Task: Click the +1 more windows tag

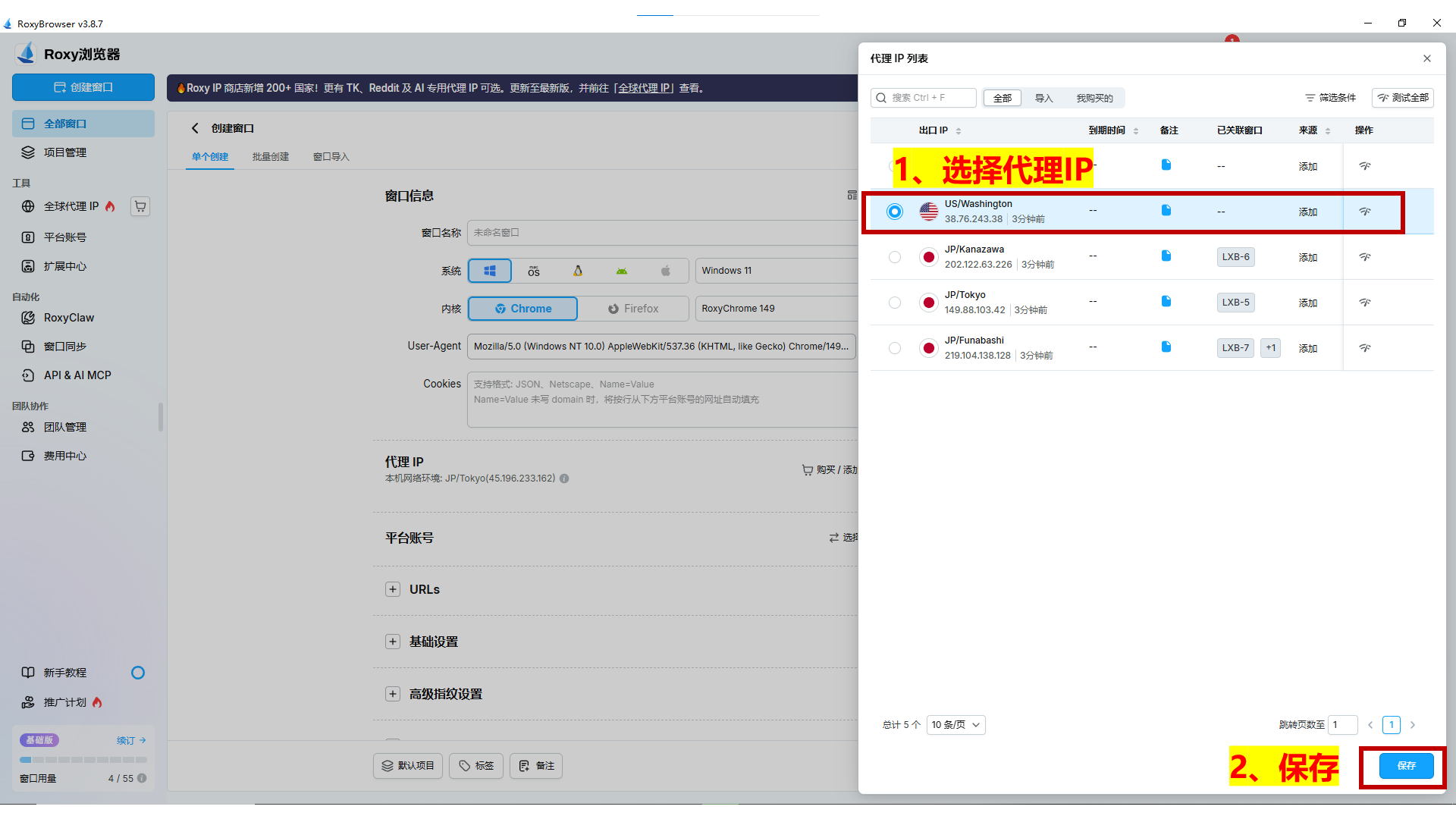Action: [1270, 348]
